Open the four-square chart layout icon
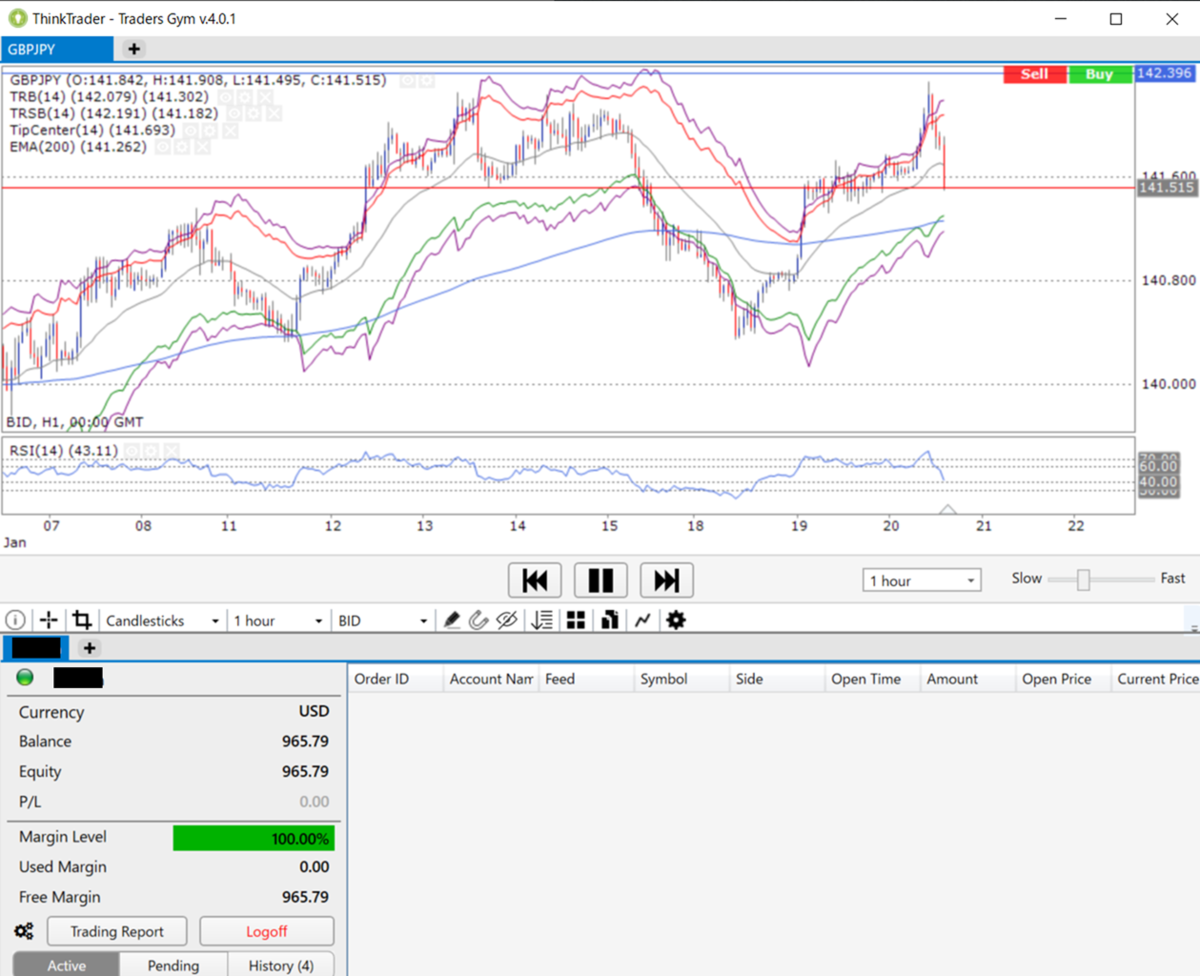The image size is (1200, 976). (x=575, y=621)
